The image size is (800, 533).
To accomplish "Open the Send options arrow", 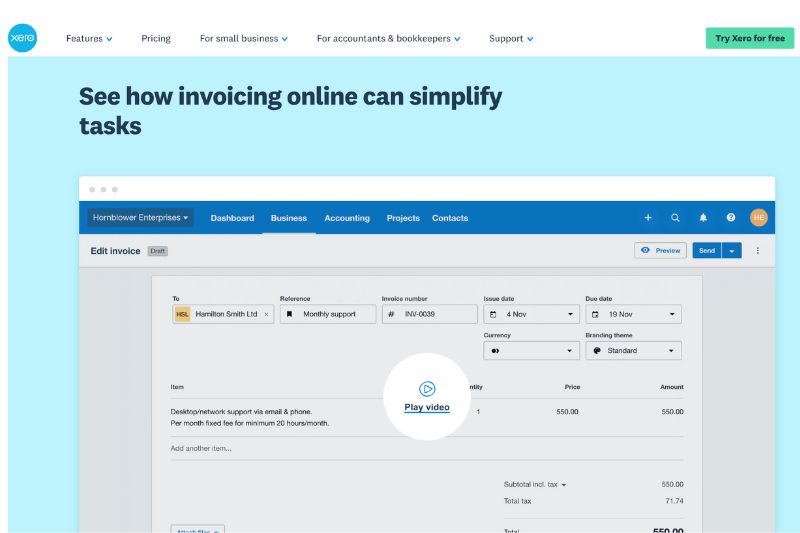I will point(732,250).
